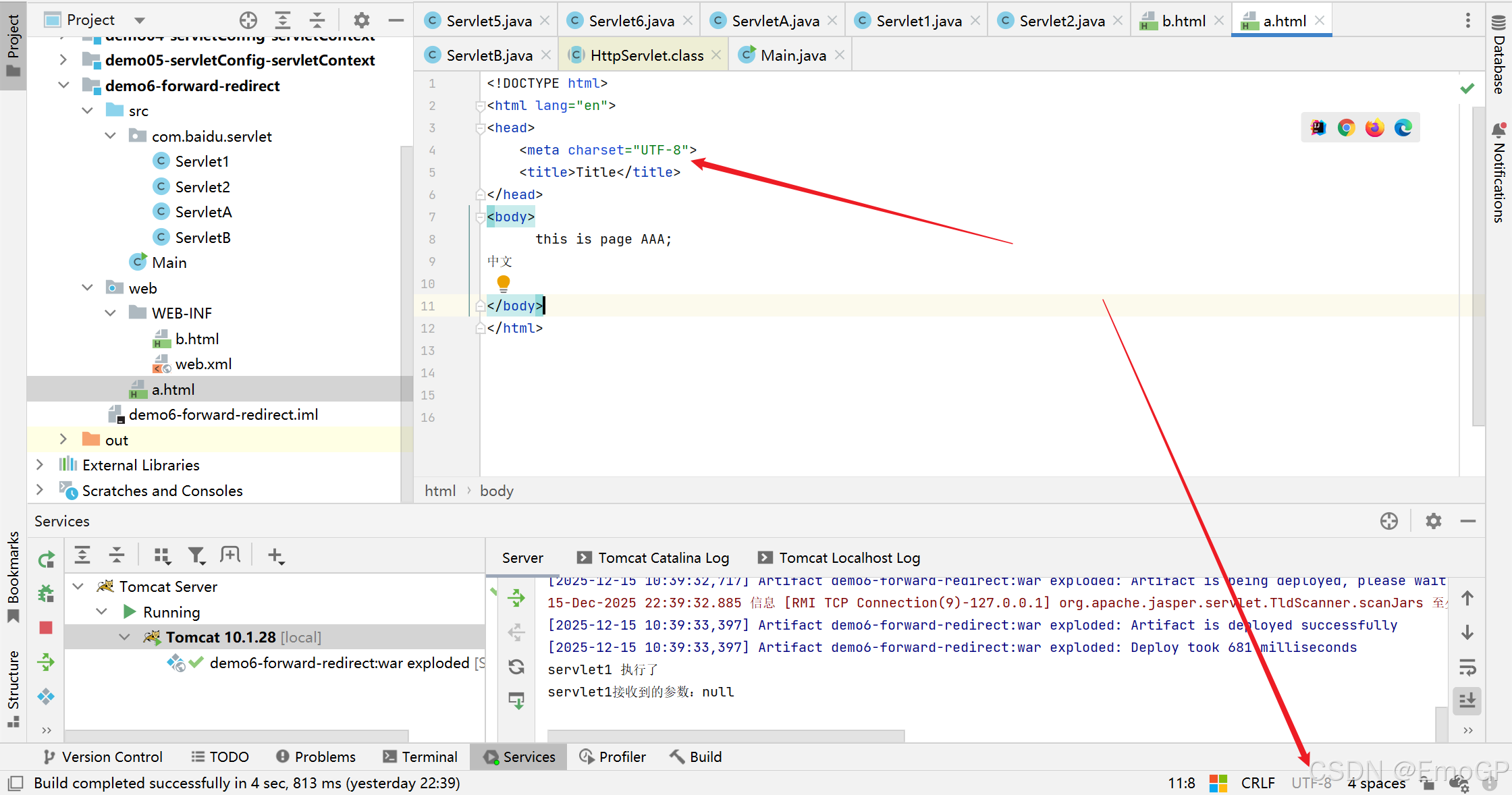Image resolution: width=1512 pixels, height=795 pixels.
Task: Click the Add Service plus icon
Action: [275, 555]
